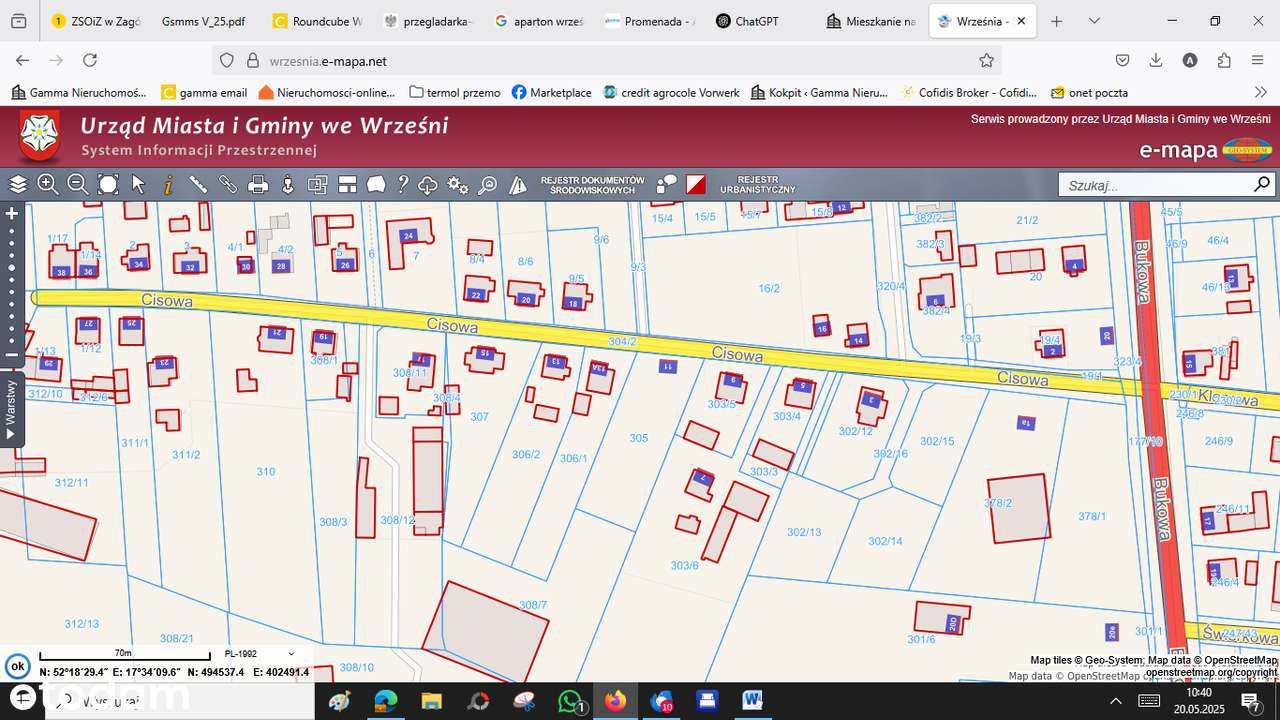Click the chain link tool
This screenshot has height=720, width=1280.
(x=228, y=184)
